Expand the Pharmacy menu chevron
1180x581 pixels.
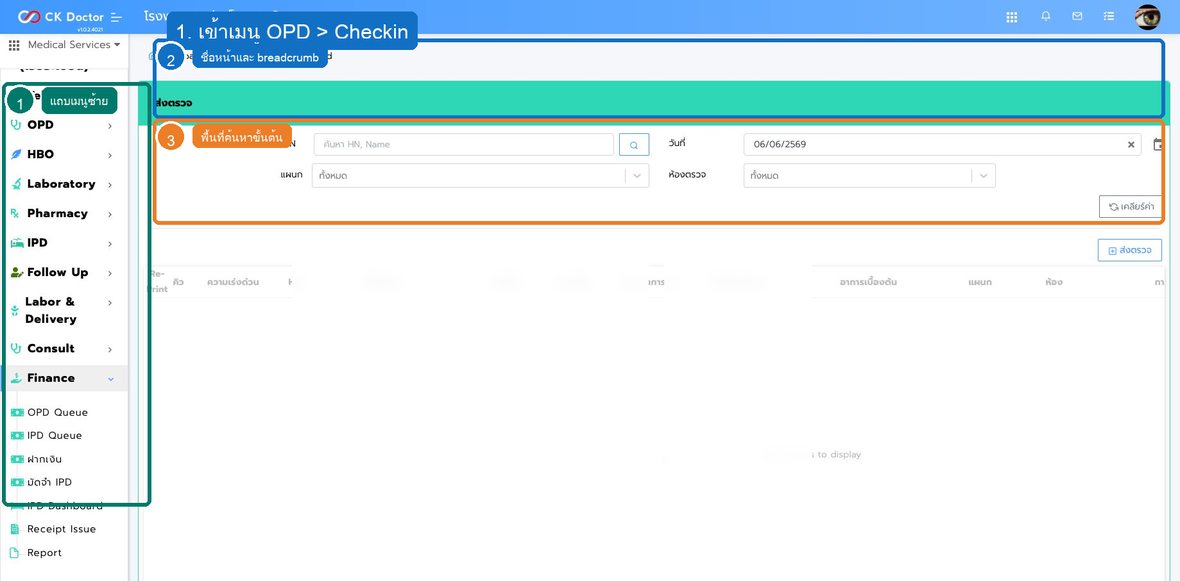(110, 214)
